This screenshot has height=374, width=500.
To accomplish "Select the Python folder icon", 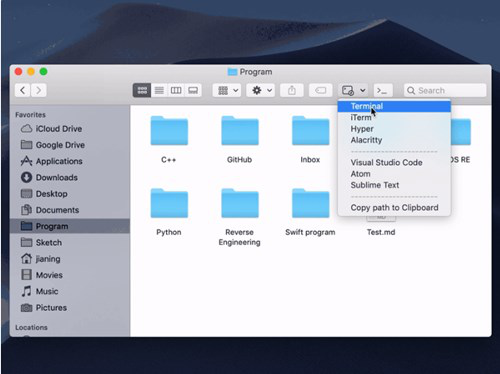I will coord(169,203).
